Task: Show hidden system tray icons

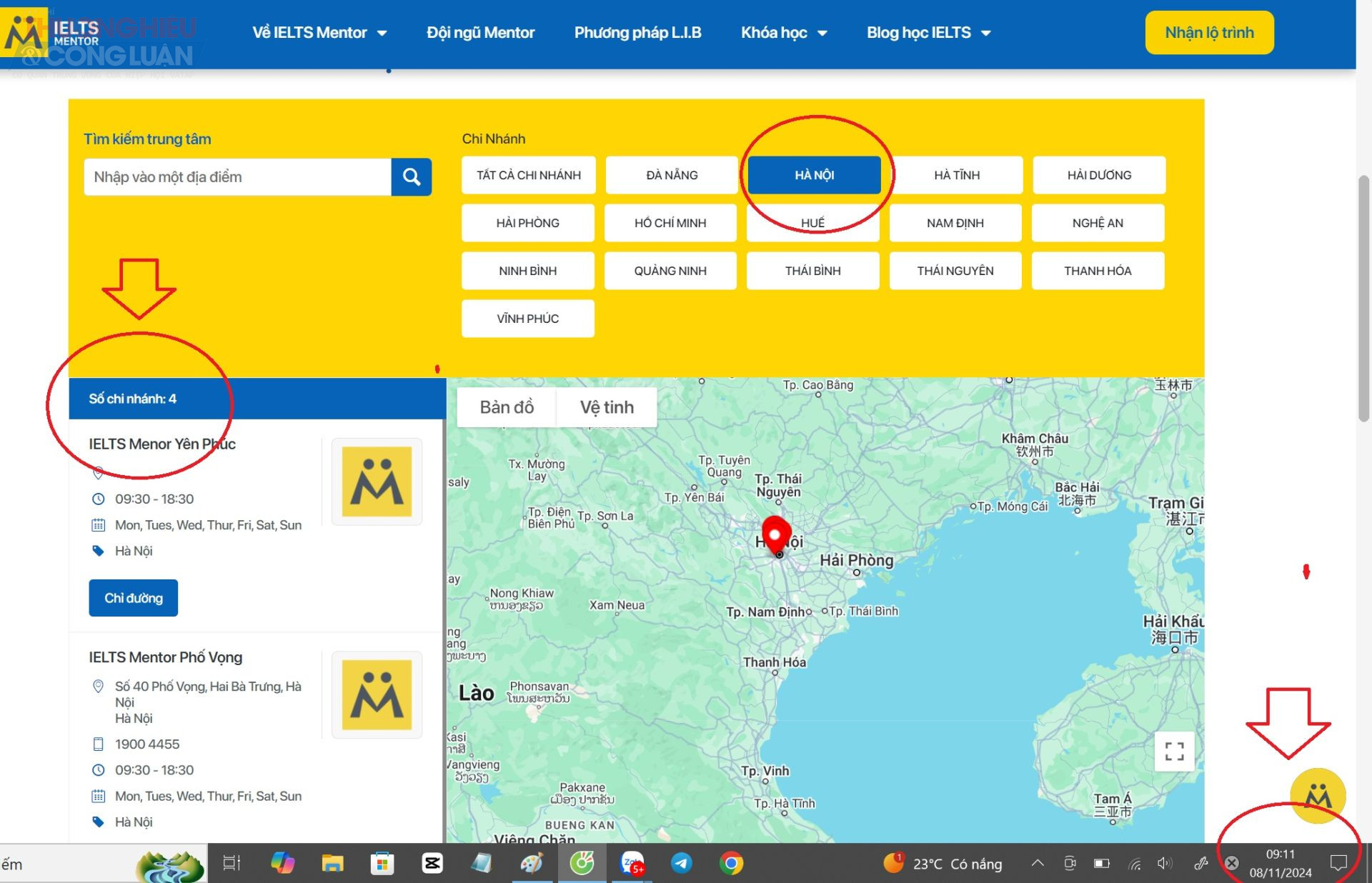Action: coord(1038,863)
